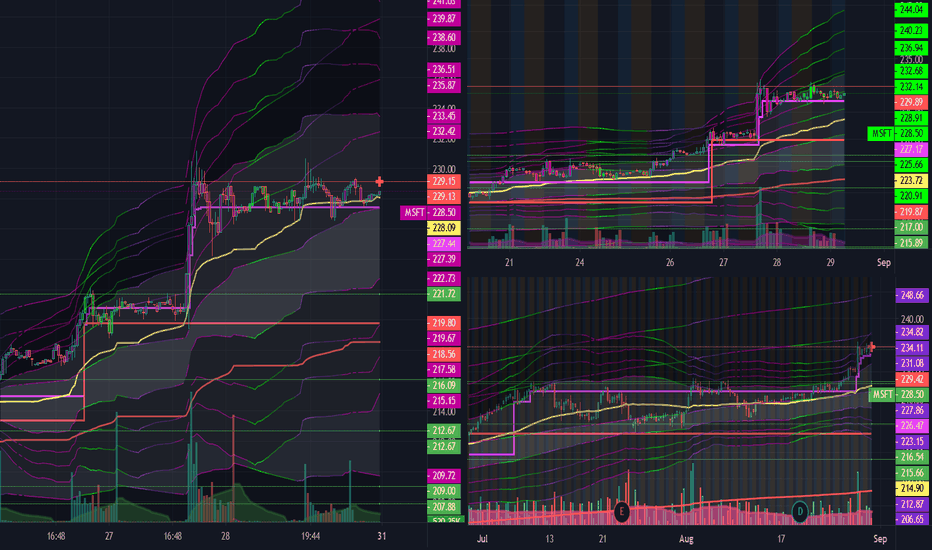Select the magenta MSFT 228.50 price label
932x550 pixels.
[x=429, y=212]
